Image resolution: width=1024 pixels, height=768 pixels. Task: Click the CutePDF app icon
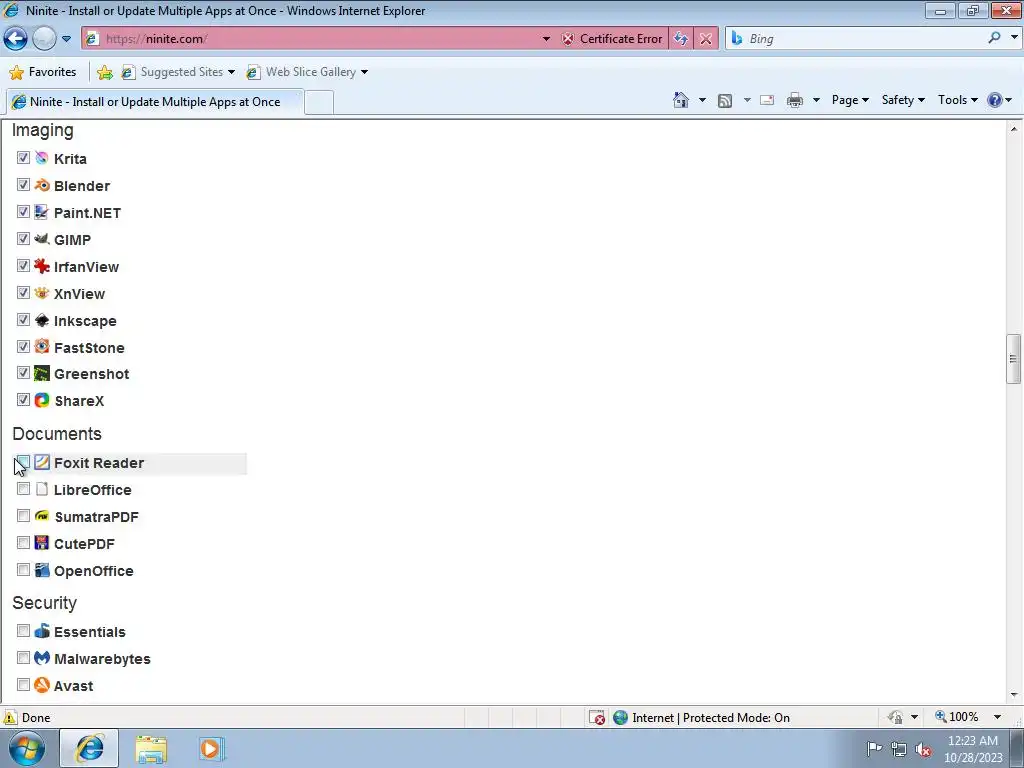(x=42, y=543)
